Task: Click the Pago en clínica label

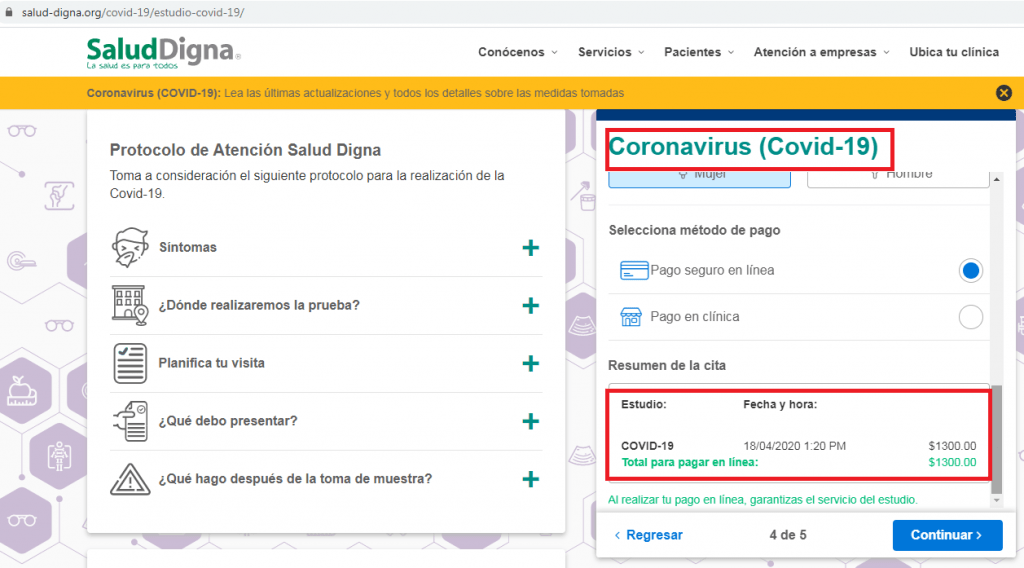Action: coord(695,317)
